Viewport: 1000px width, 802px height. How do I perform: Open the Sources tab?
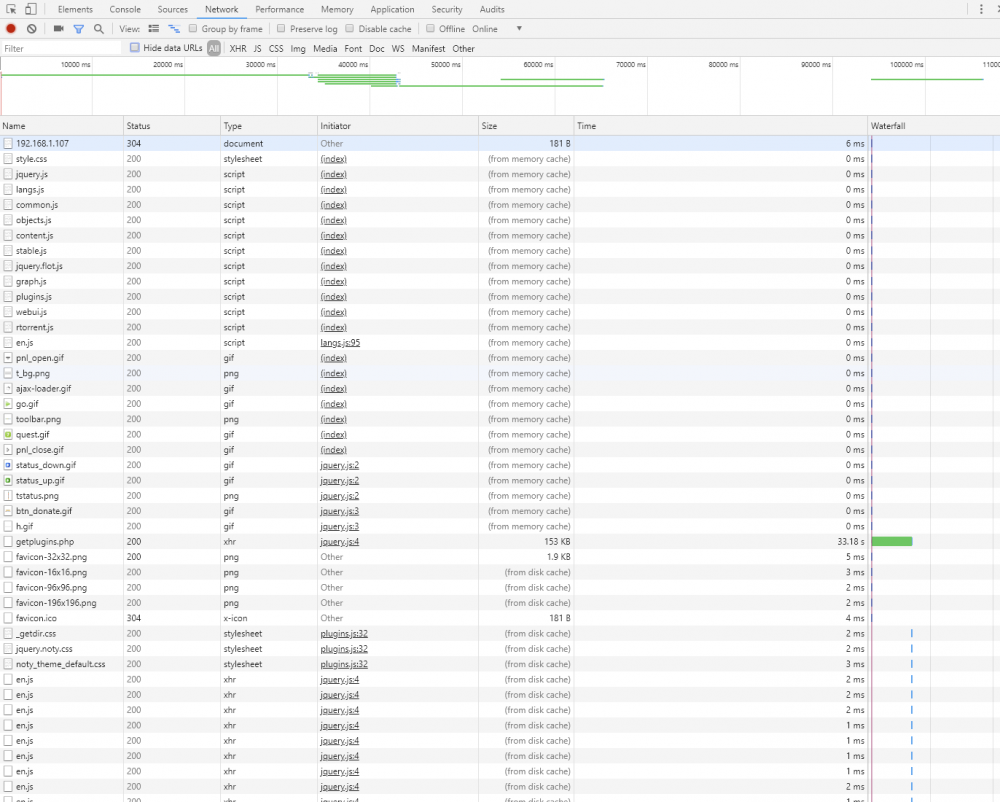(173, 10)
